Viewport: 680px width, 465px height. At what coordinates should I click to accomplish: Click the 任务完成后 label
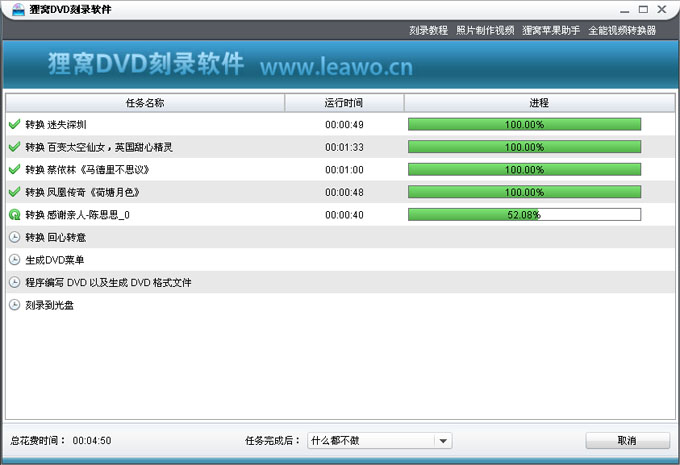272,441
